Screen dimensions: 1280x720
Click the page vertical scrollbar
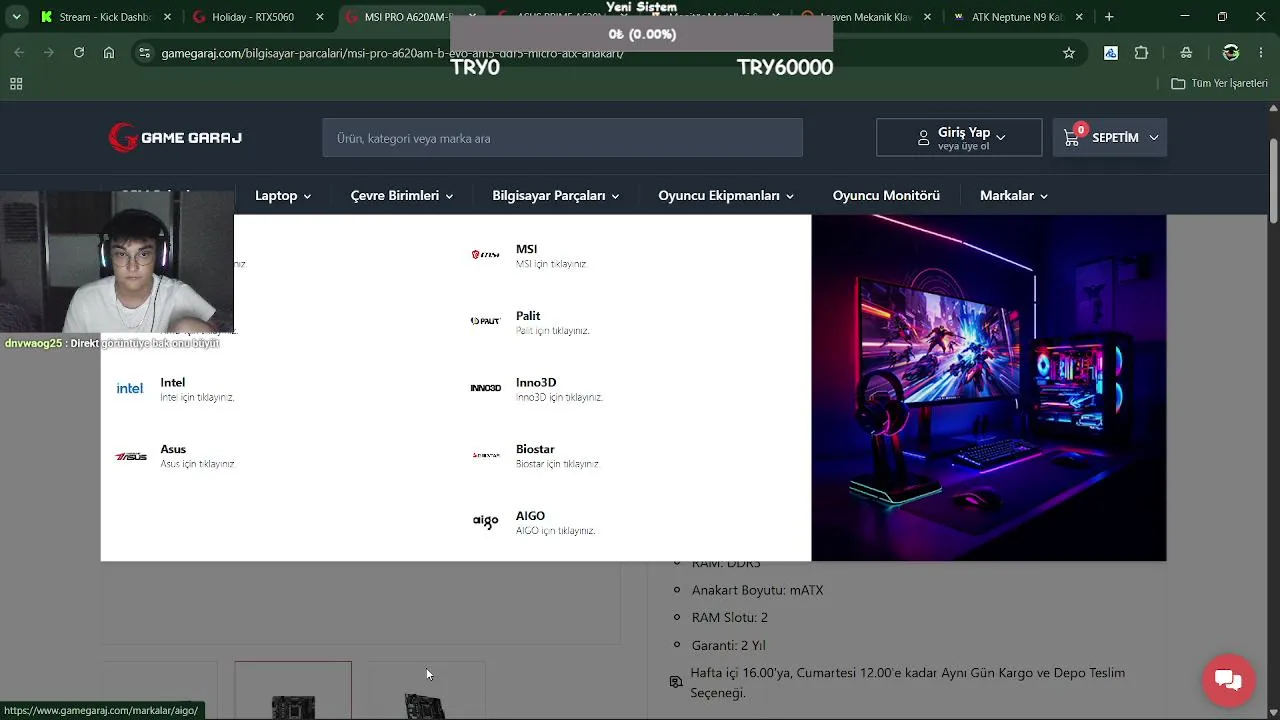[x=1273, y=180]
